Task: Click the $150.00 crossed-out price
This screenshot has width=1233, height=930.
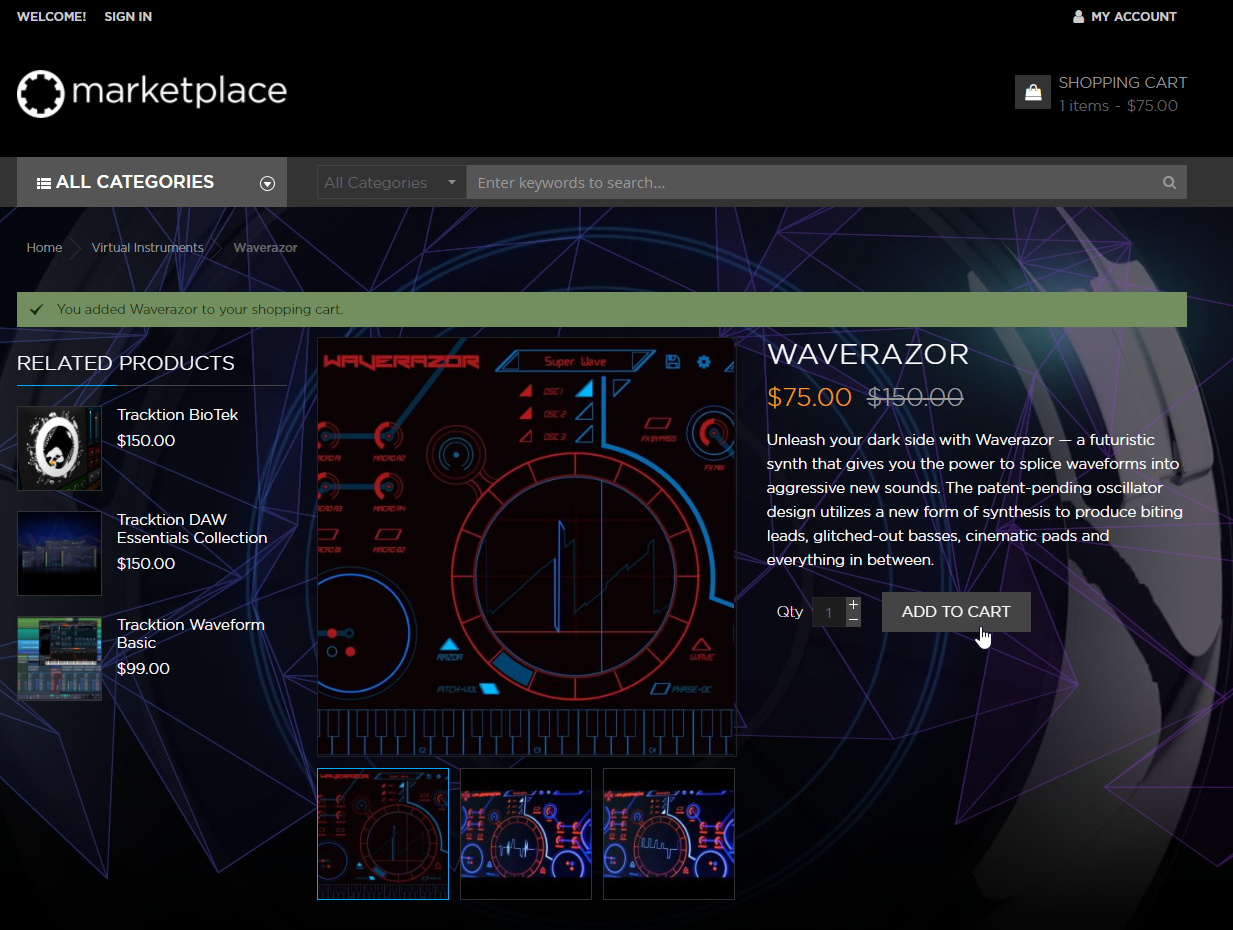Action: pos(915,397)
